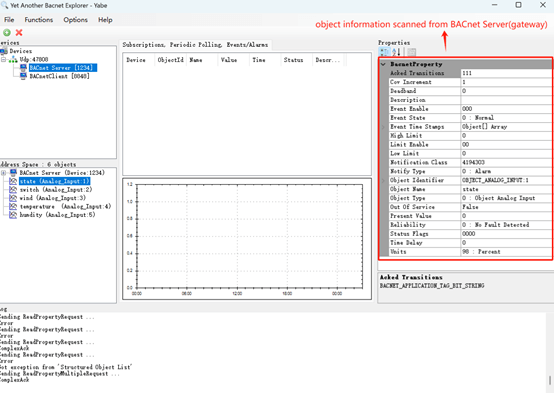Expand the Object Identifier property
The width and height of the screenshot is (554, 393).
pos(383,180)
